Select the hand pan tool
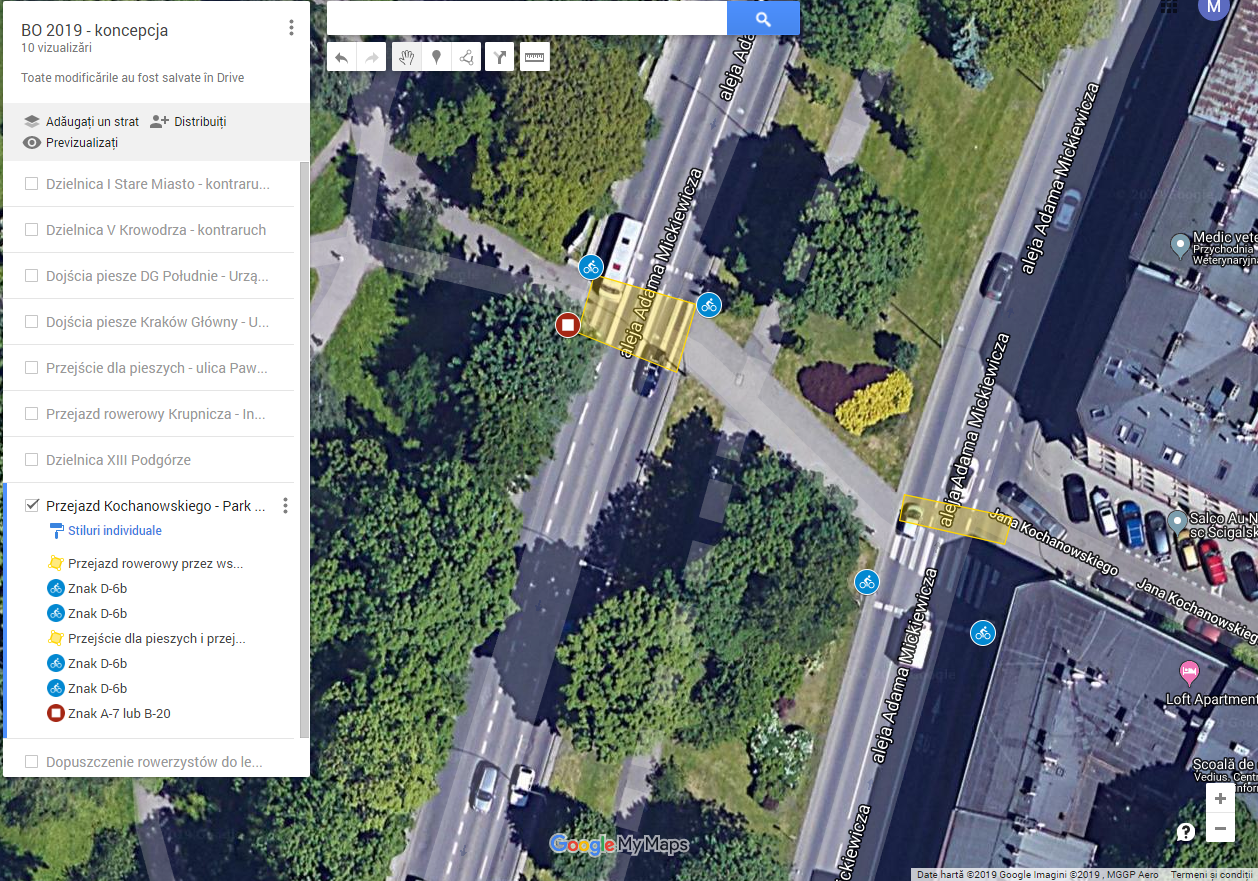 point(406,57)
